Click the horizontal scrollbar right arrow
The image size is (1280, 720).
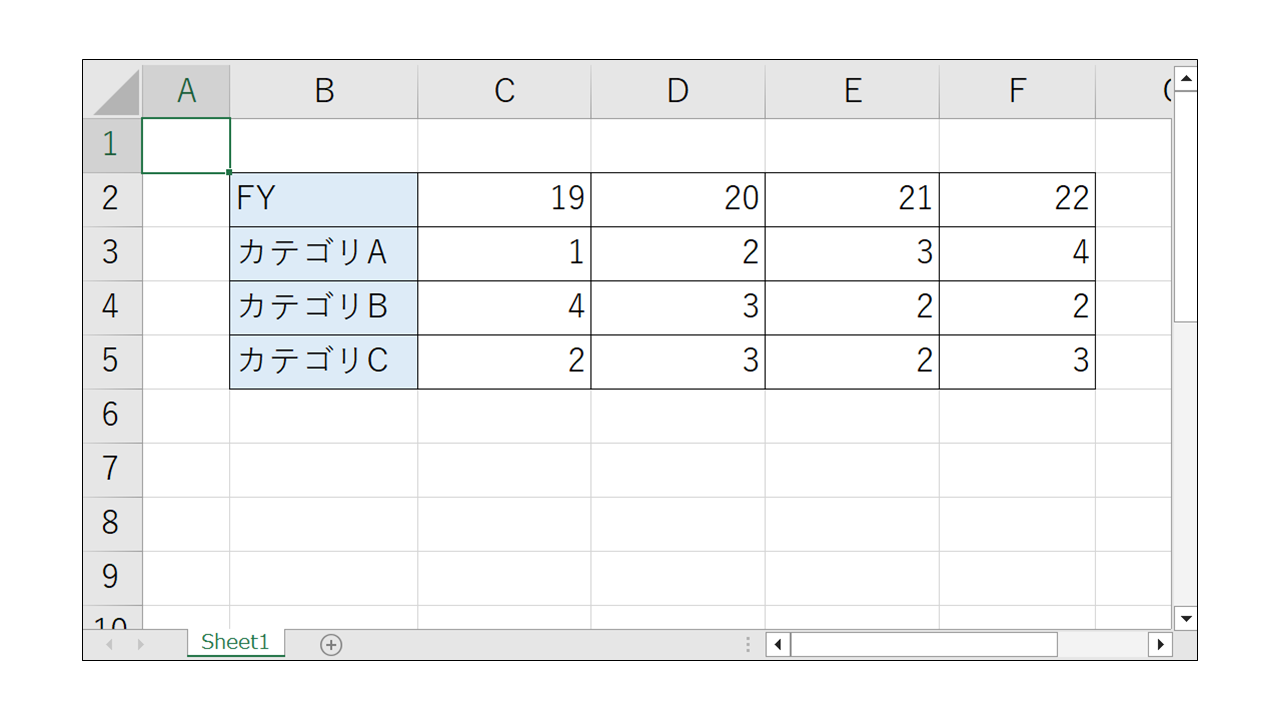click(1160, 644)
